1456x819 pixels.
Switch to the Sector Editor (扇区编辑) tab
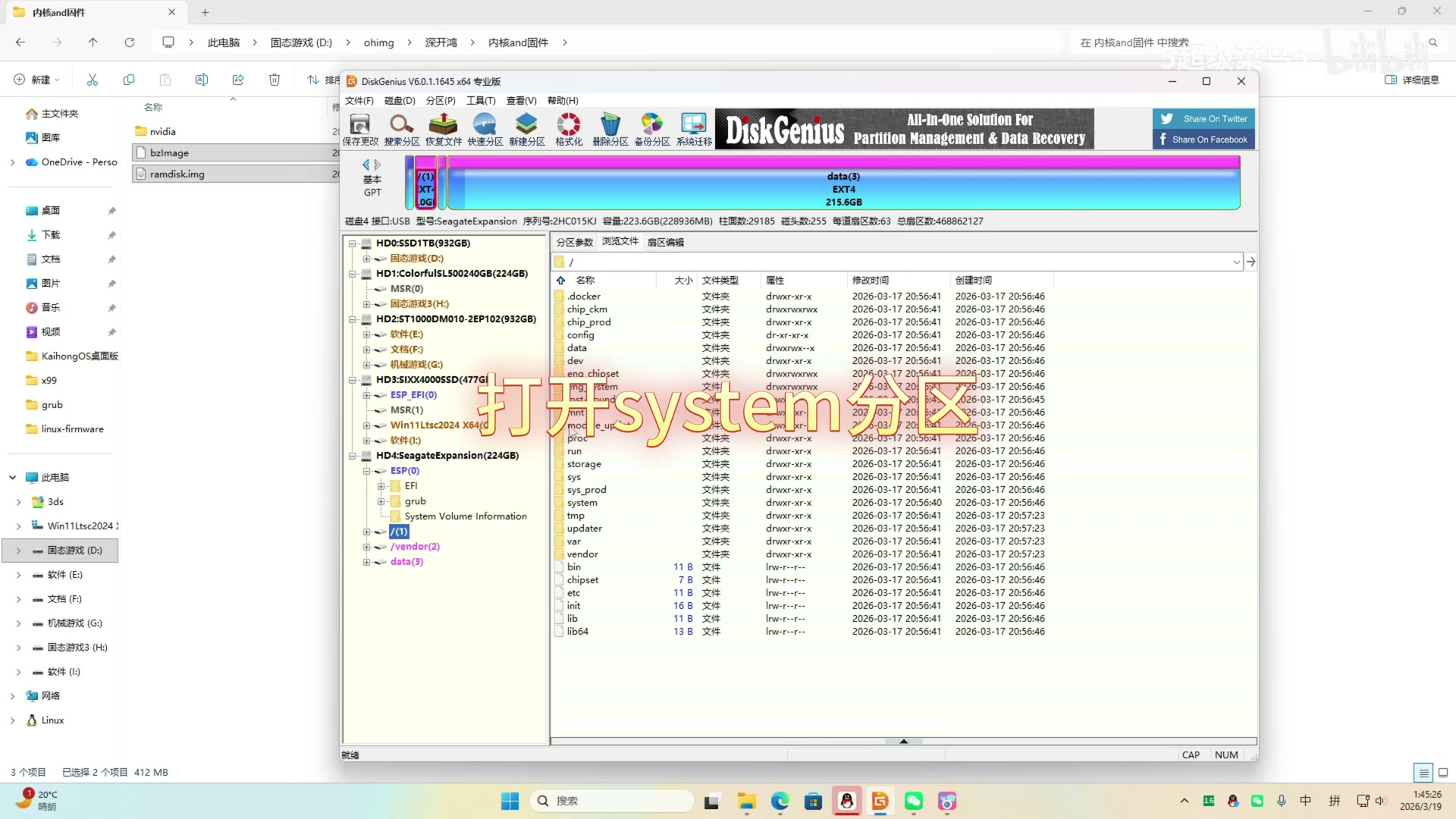tap(665, 242)
